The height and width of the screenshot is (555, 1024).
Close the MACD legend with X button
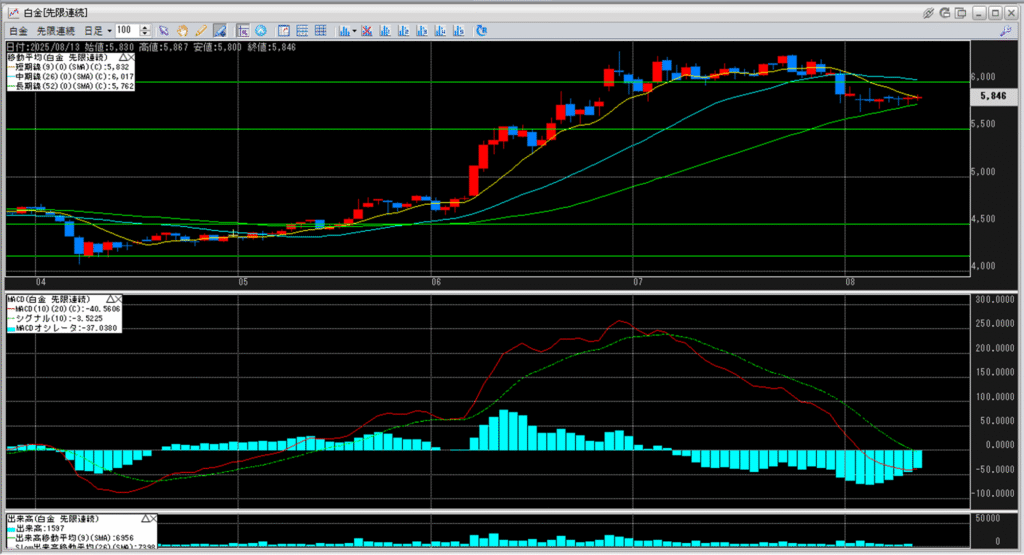[x=117, y=299]
